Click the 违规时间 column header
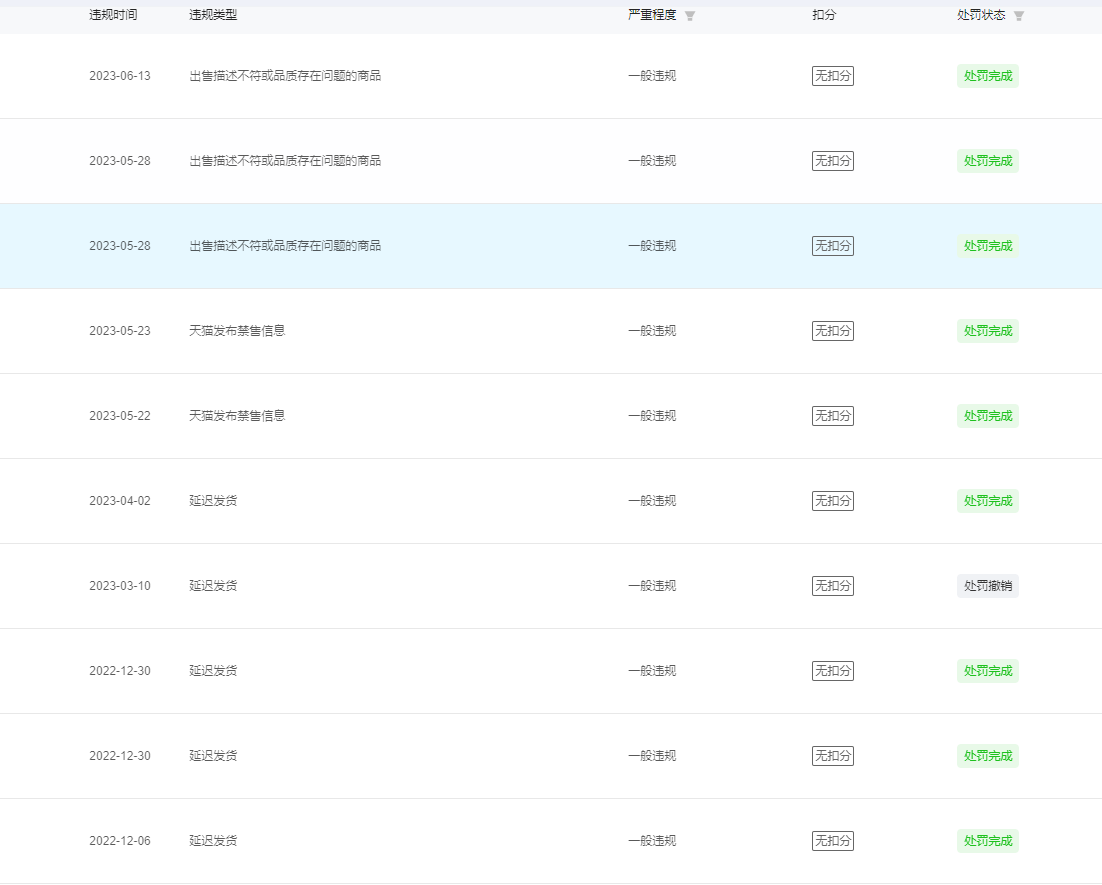This screenshot has height=885, width=1102. coord(113,15)
